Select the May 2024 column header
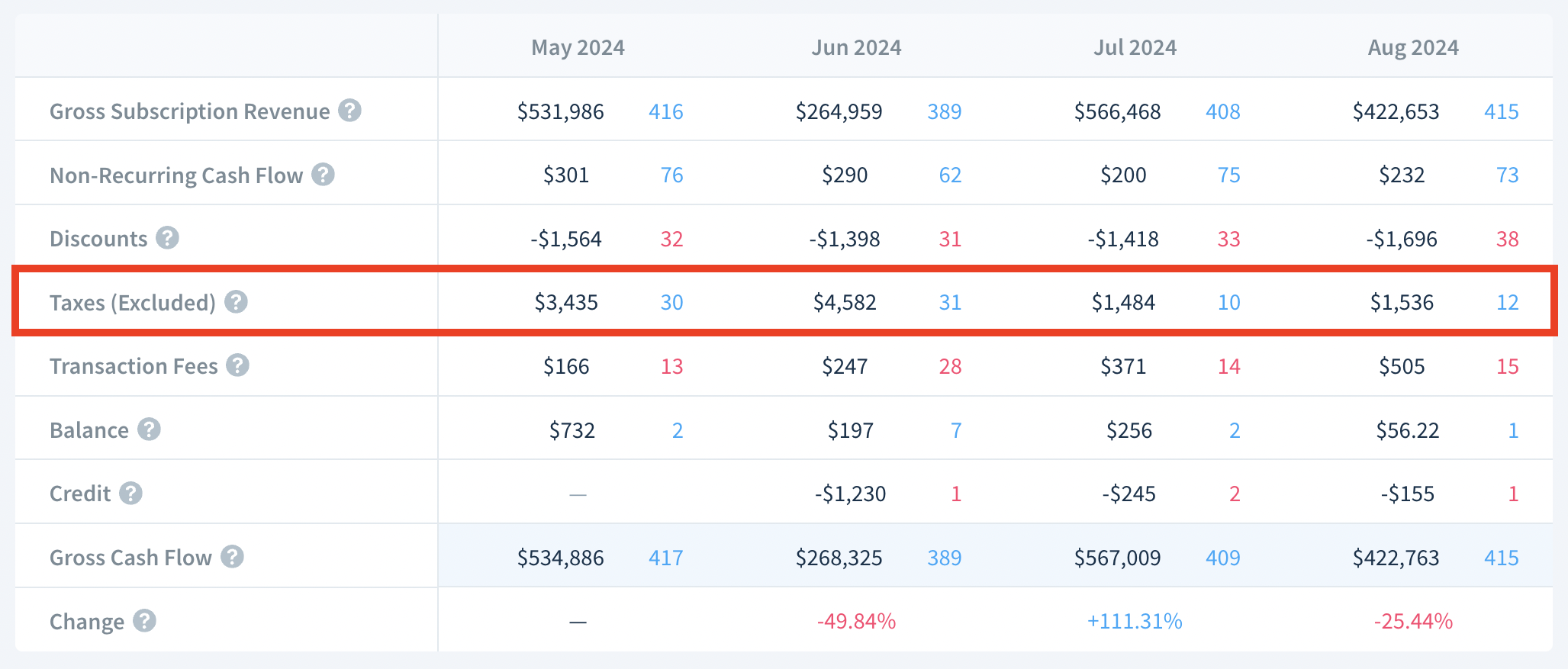1568x669 pixels. tap(578, 47)
